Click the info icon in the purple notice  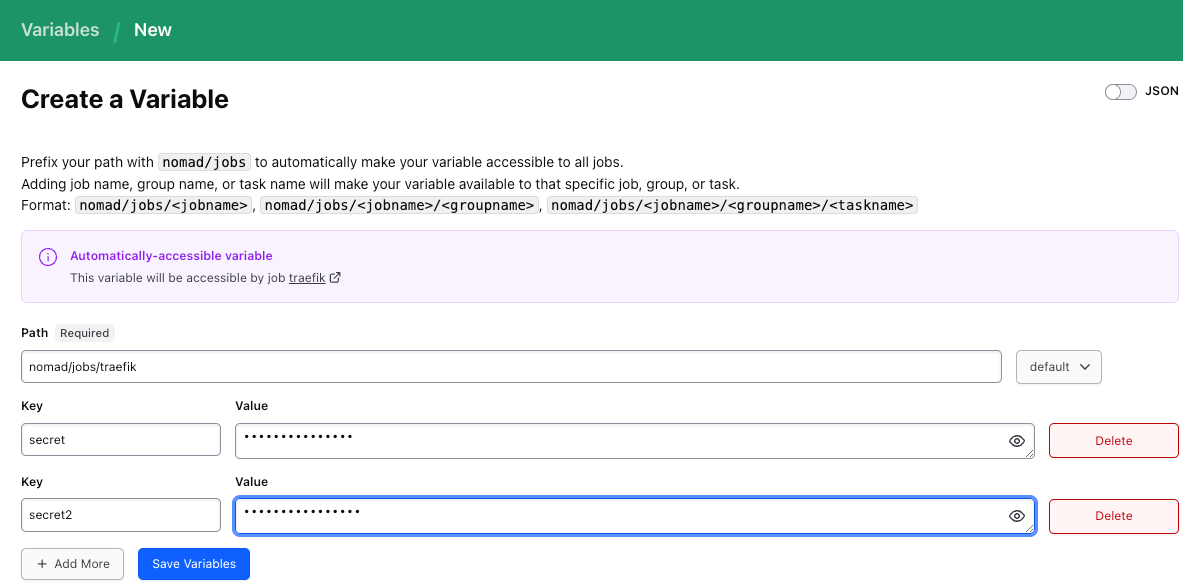[47, 257]
